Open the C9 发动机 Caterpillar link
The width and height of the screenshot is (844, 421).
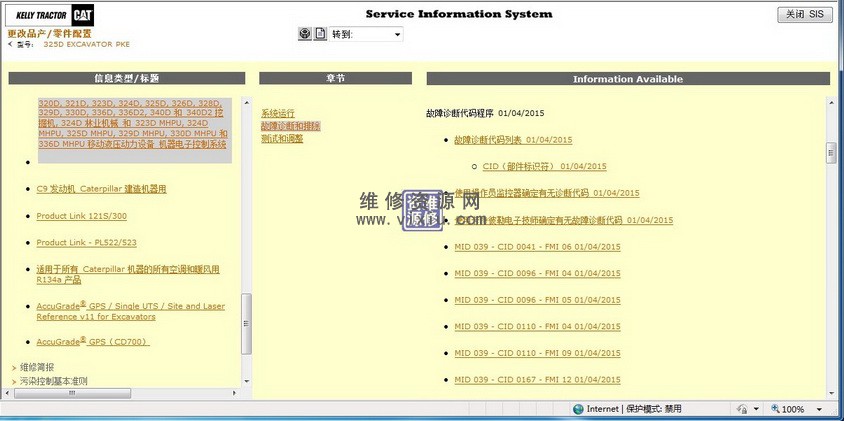click(101, 188)
